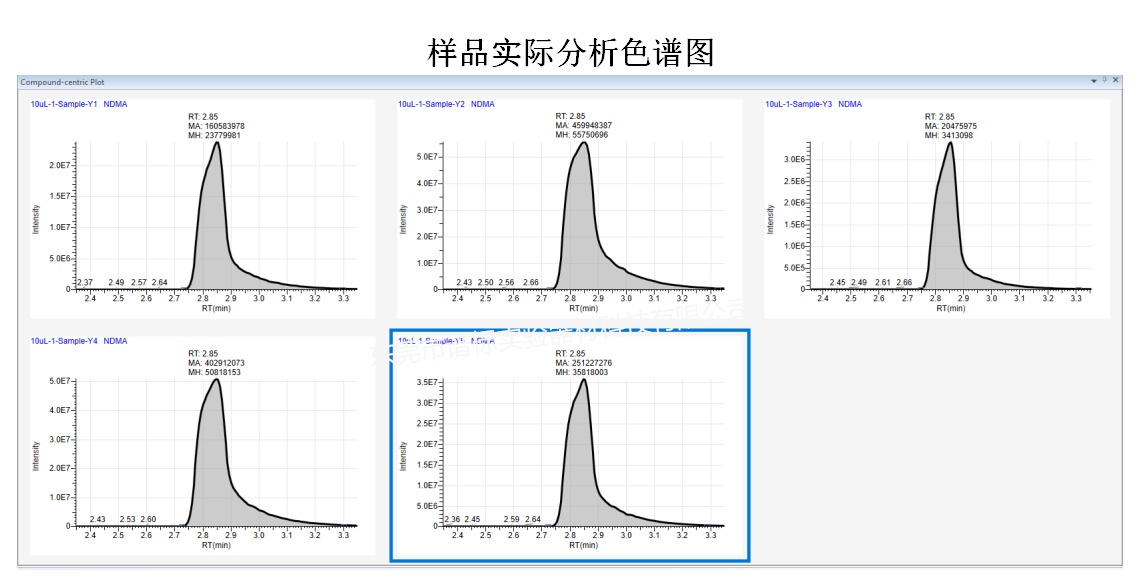
Task: Click the RT(min) axis label on Y3 plot
Action: pos(950,307)
